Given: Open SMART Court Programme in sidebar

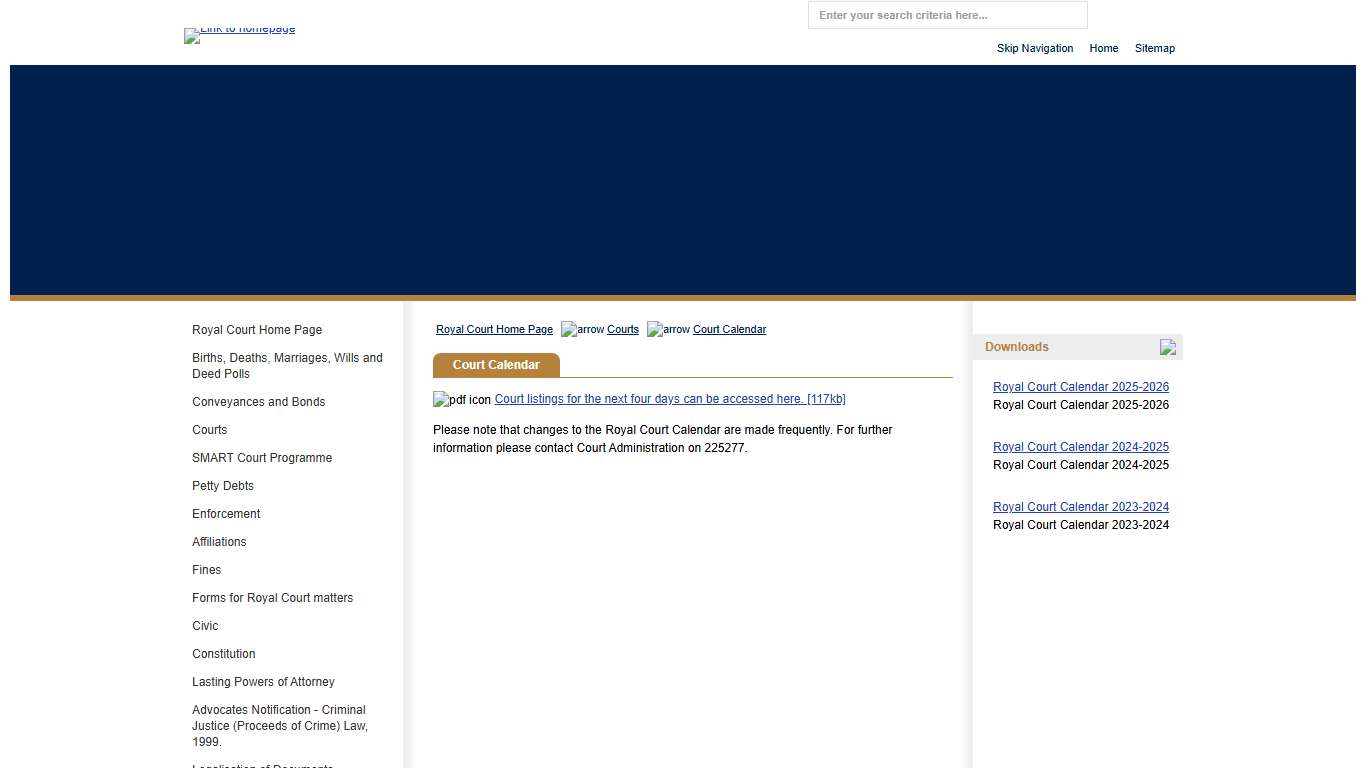Looking at the screenshot, I should [262, 458].
